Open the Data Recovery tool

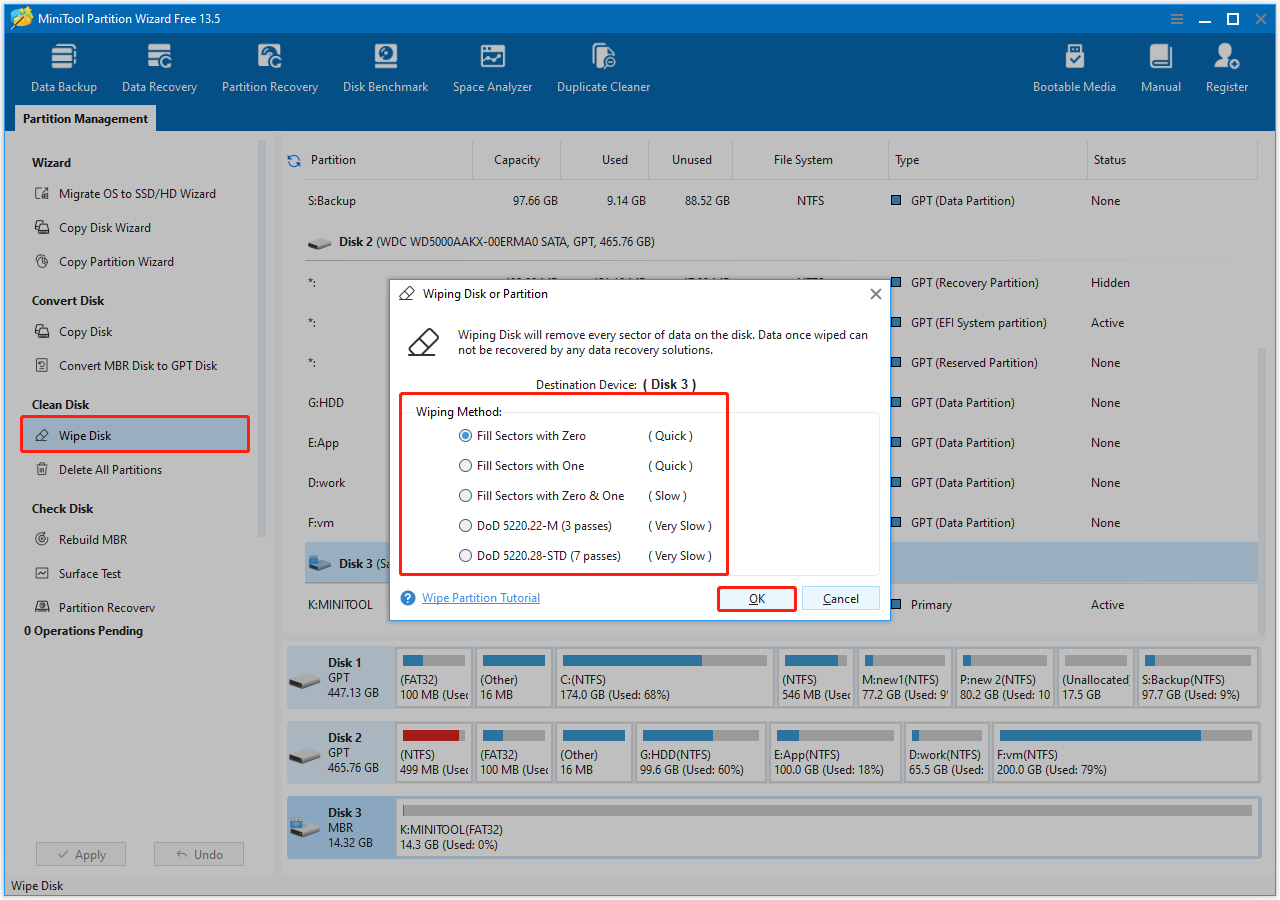pyautogui.click(x=159, y=66)
